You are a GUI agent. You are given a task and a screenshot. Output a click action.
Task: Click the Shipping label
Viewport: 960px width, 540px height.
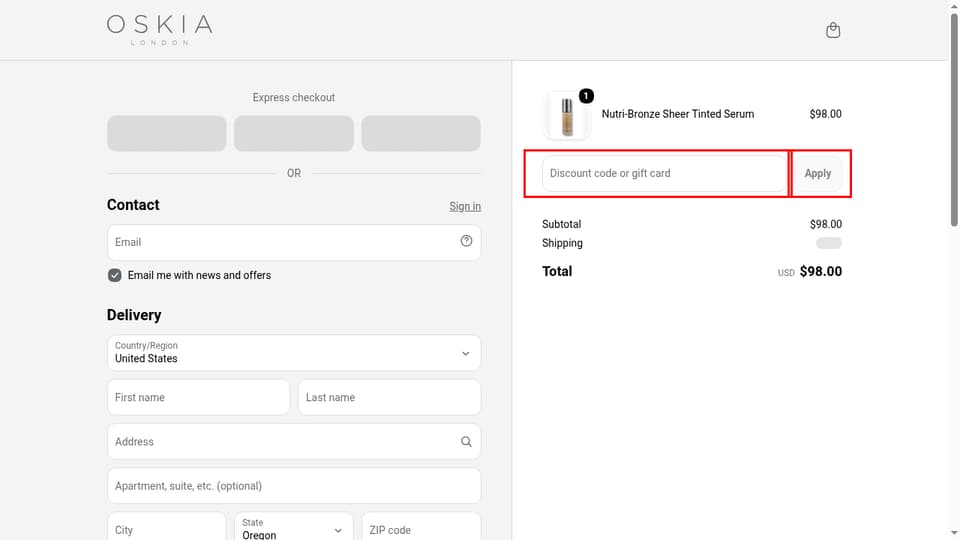(562, 243)
